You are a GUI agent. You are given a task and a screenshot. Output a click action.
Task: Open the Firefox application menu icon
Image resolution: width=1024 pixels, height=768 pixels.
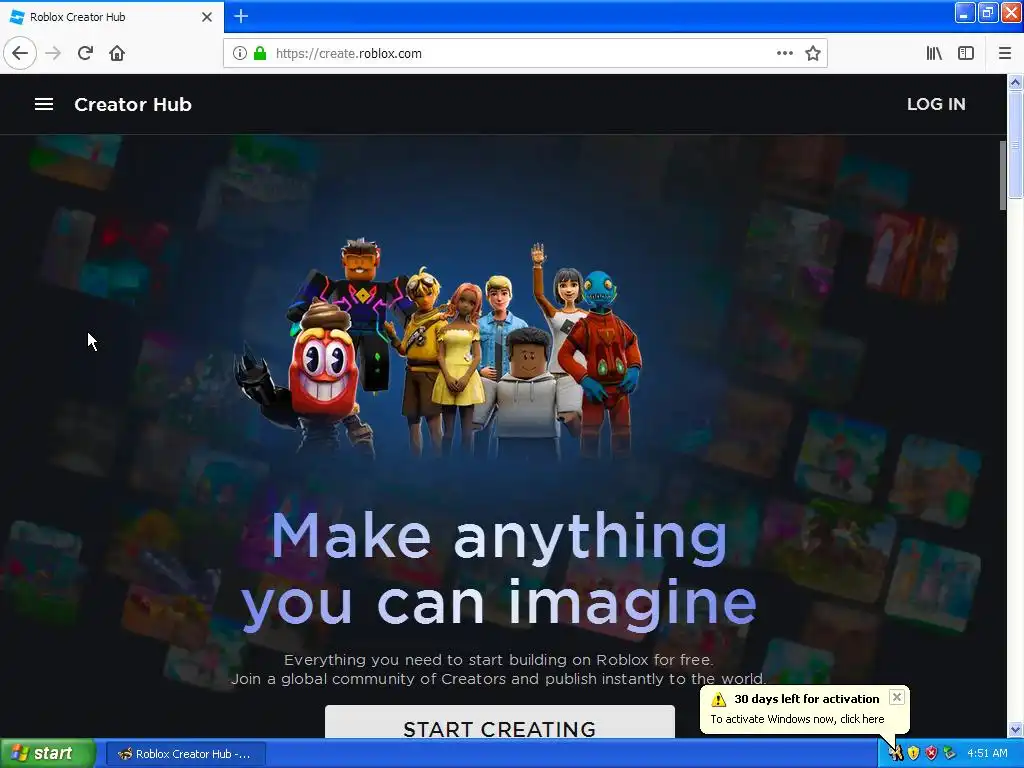tap(1005, 54)
